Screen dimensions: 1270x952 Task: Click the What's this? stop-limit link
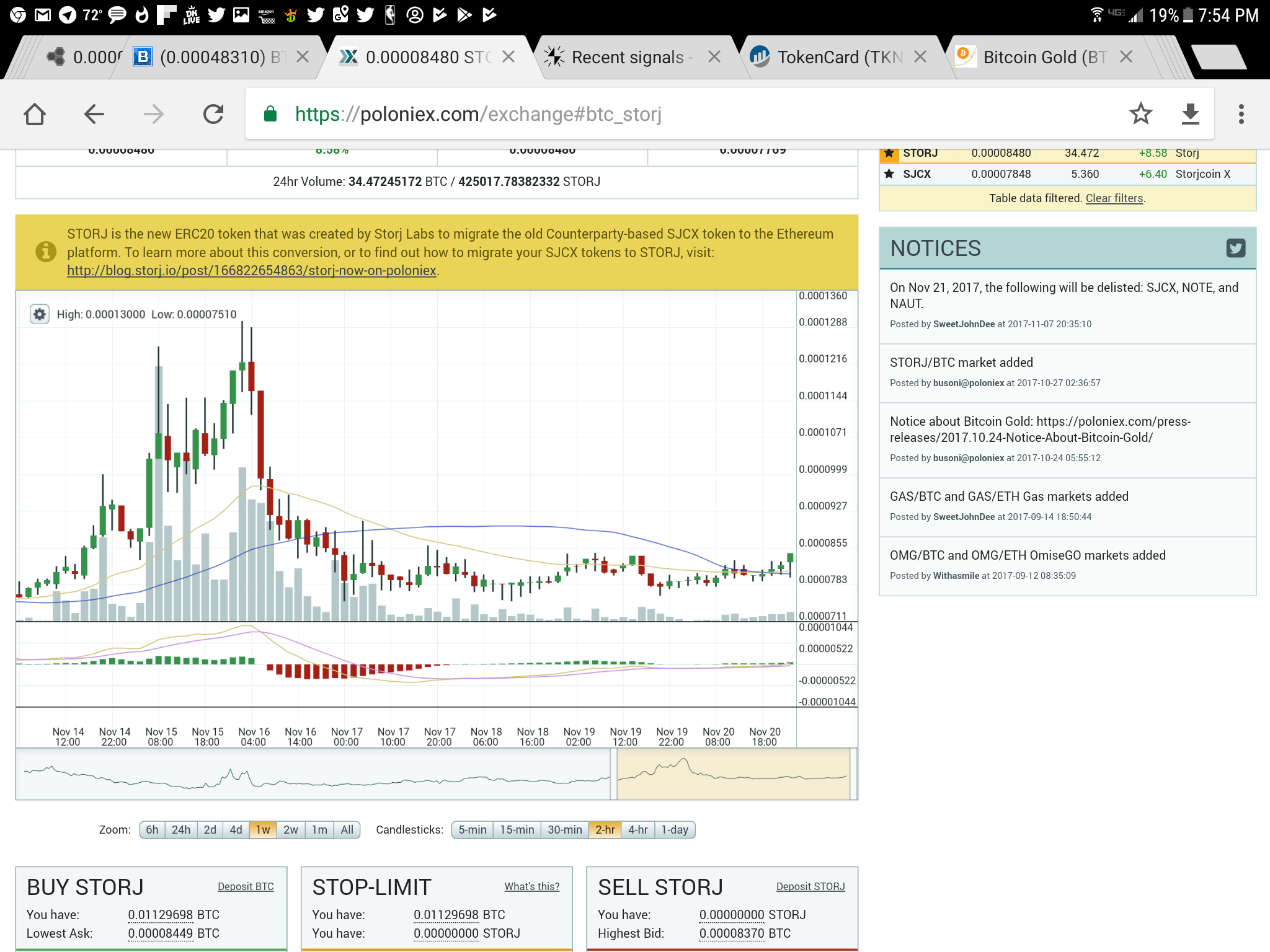tap(531, 887)
